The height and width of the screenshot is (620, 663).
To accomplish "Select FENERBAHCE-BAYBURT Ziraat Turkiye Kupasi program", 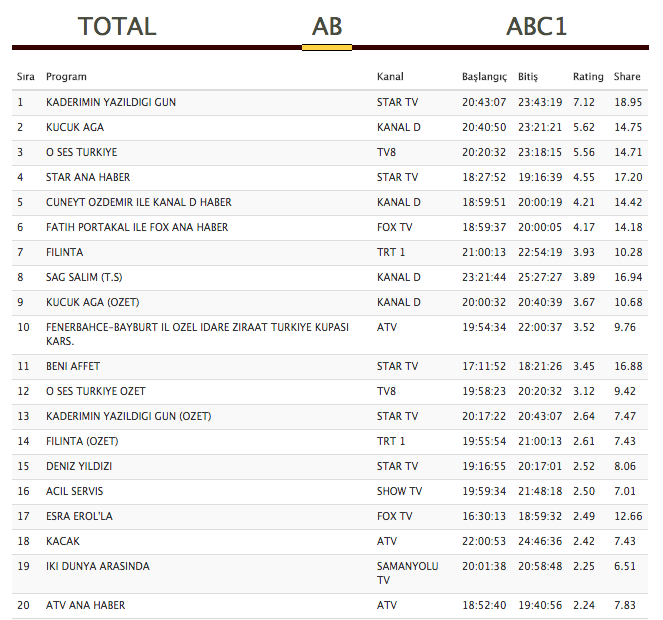I will [197, 334].
